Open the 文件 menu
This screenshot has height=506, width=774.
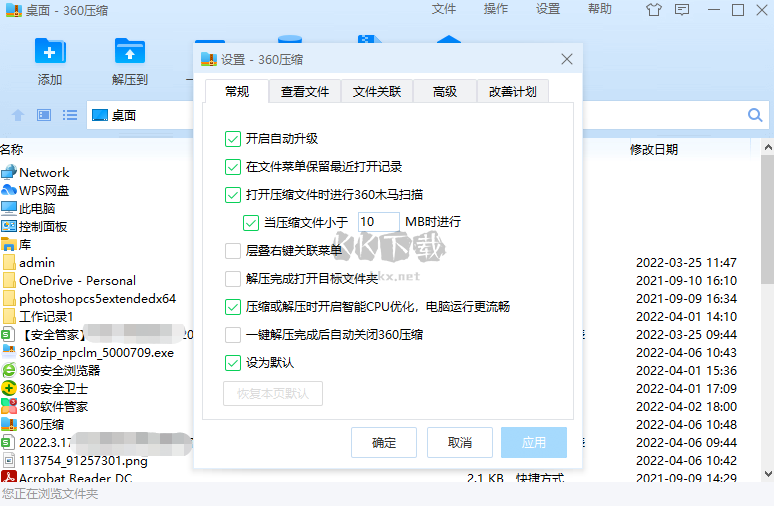coord(443,9)
